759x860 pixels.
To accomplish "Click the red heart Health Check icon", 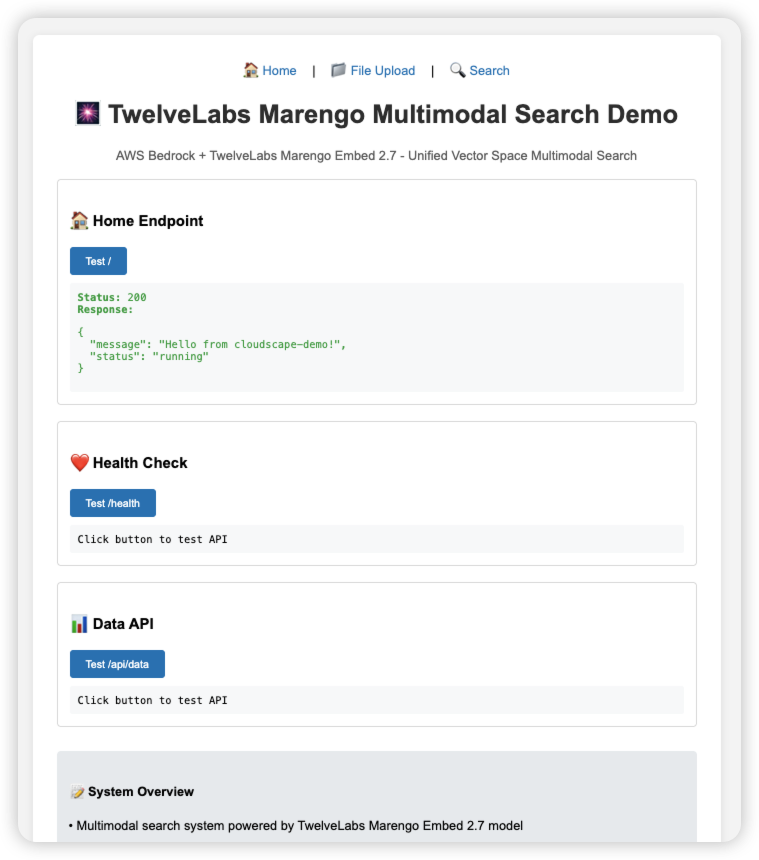I will pyautogui.click(x=80, y=463).
